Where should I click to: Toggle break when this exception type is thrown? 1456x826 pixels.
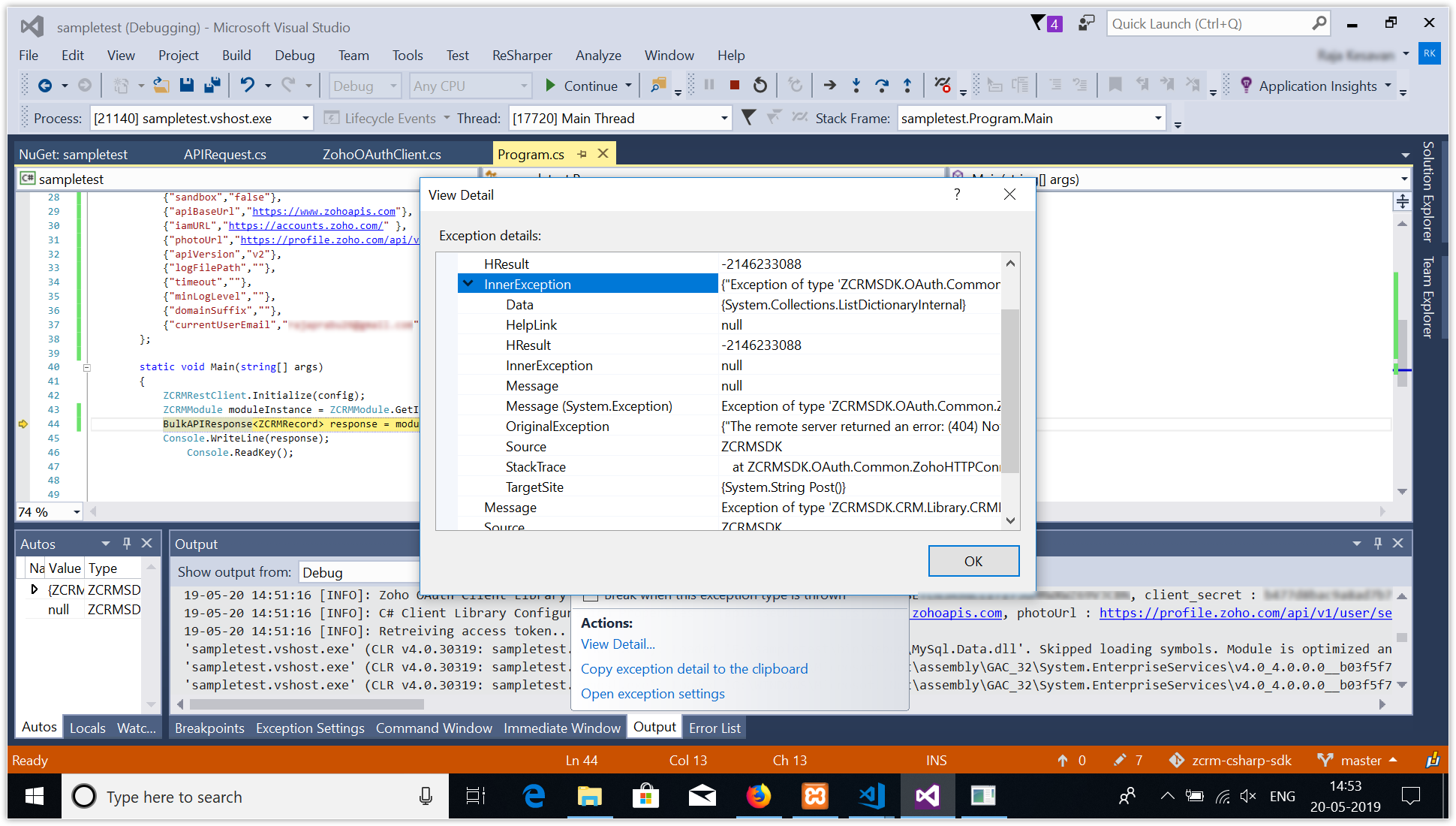591,596
